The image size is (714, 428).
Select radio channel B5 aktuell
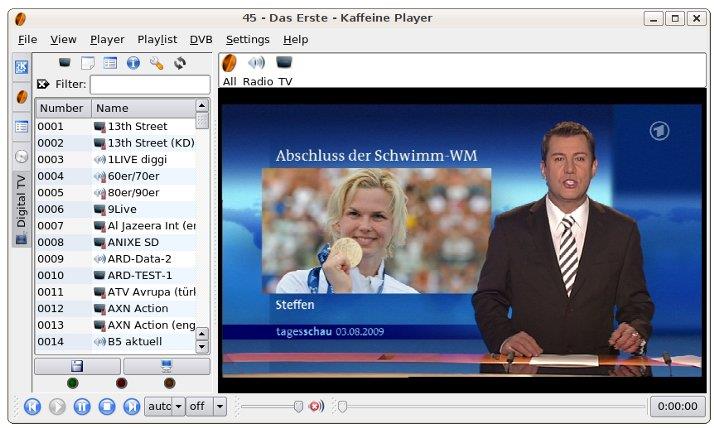tap(128, 341)
